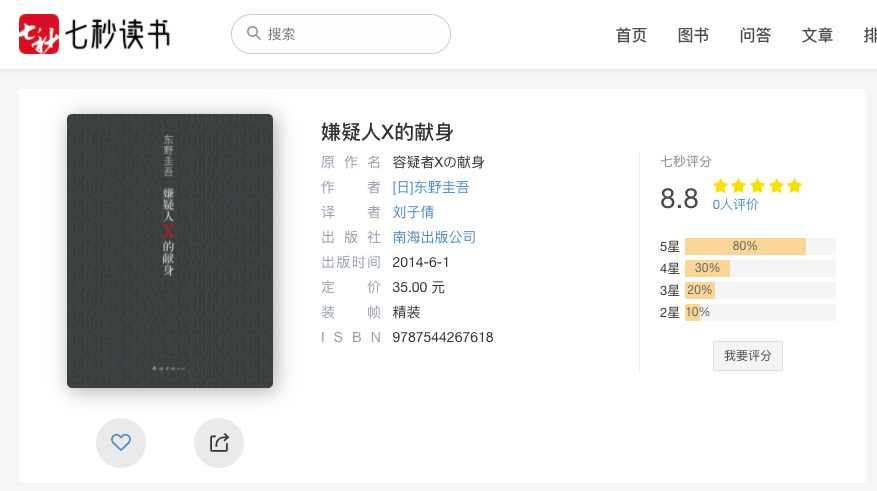877x491 pixels.
Task: Select the publish date 2014-6-1
Action: [421, 262]
